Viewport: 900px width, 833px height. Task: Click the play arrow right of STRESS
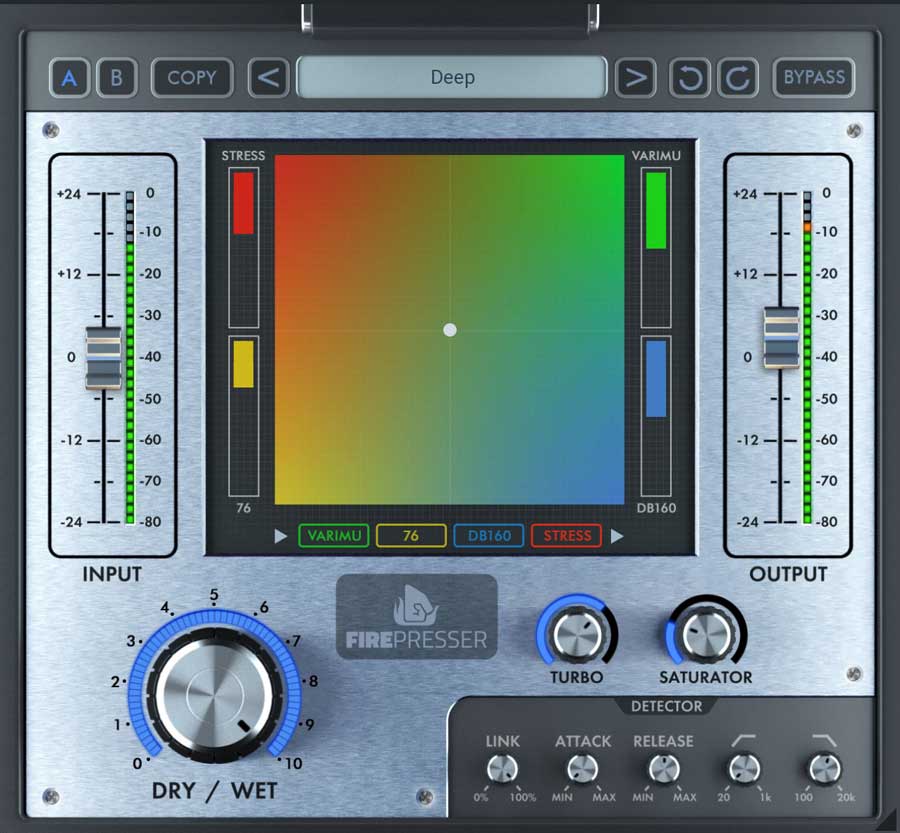617,536
